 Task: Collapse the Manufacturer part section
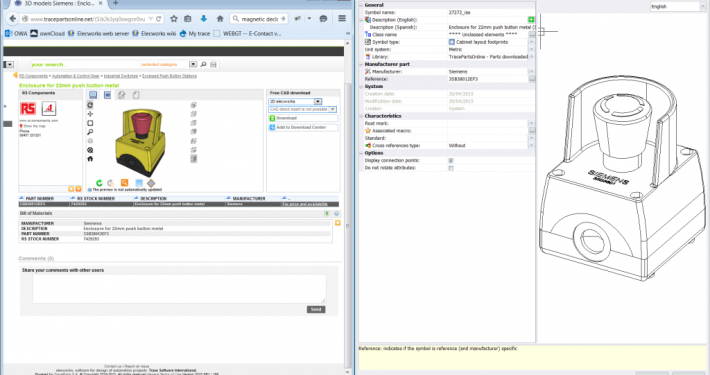click(x=361, y=64)
